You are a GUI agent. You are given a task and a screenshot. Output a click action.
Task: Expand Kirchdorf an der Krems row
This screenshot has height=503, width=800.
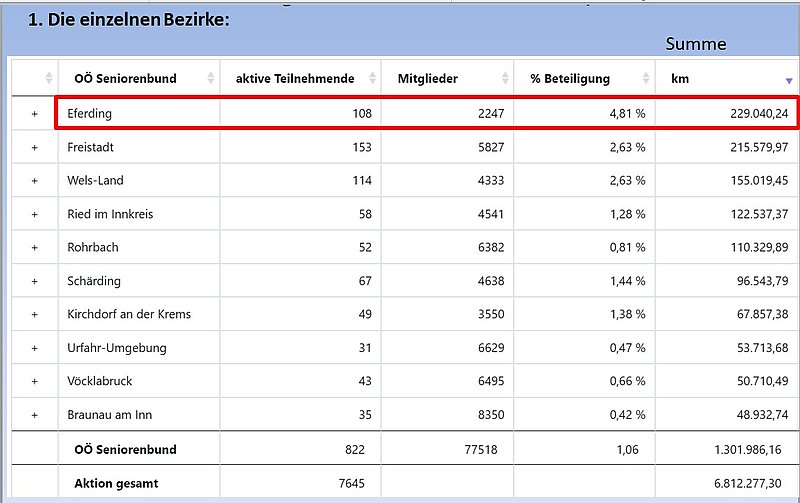pyautogui.click(x=34, y=314)
